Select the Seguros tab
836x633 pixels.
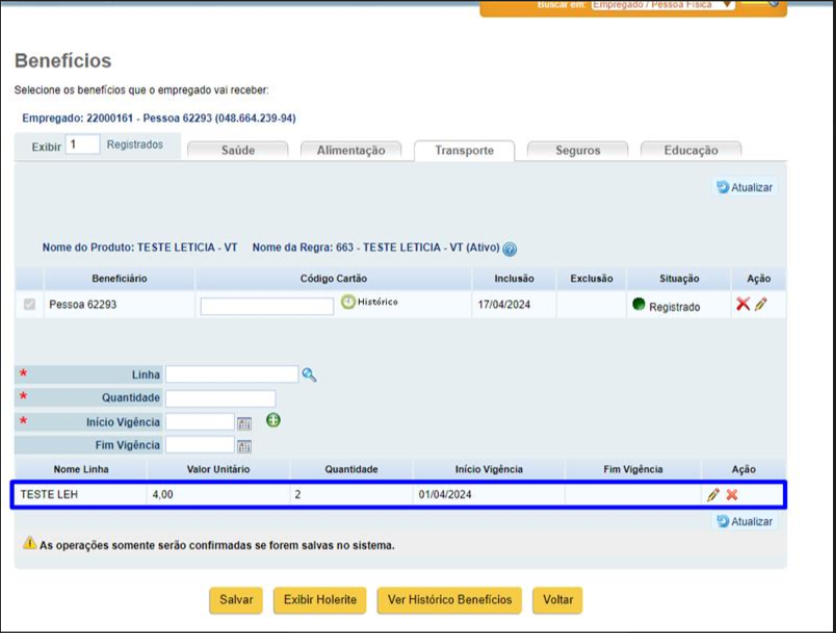577,150
